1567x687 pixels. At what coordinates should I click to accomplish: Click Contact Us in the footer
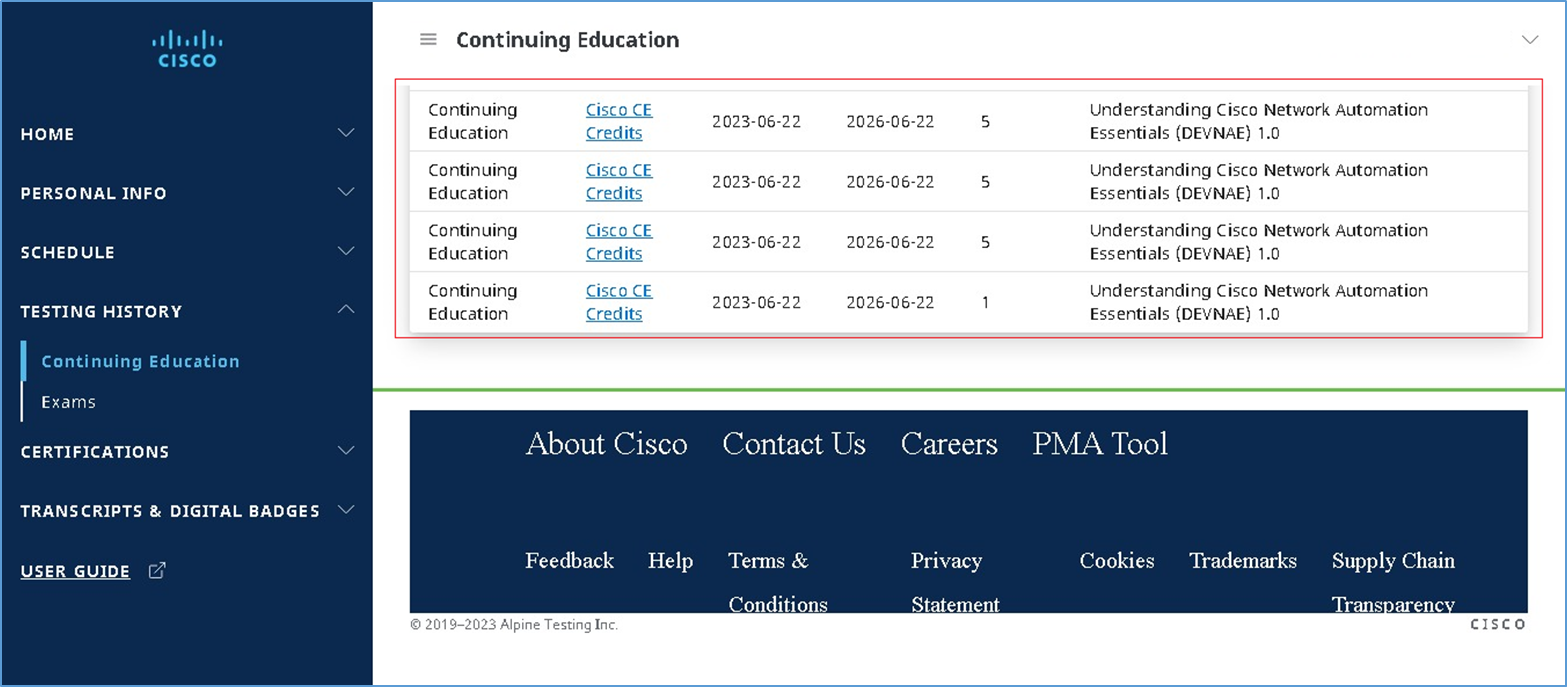793,444
